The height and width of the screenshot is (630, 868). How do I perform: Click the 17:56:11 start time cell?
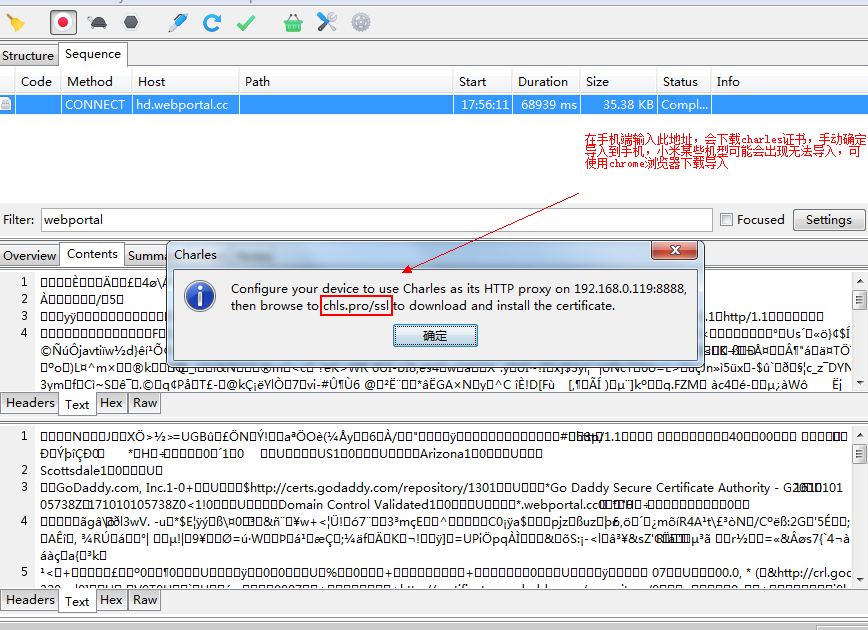[483, 105]
